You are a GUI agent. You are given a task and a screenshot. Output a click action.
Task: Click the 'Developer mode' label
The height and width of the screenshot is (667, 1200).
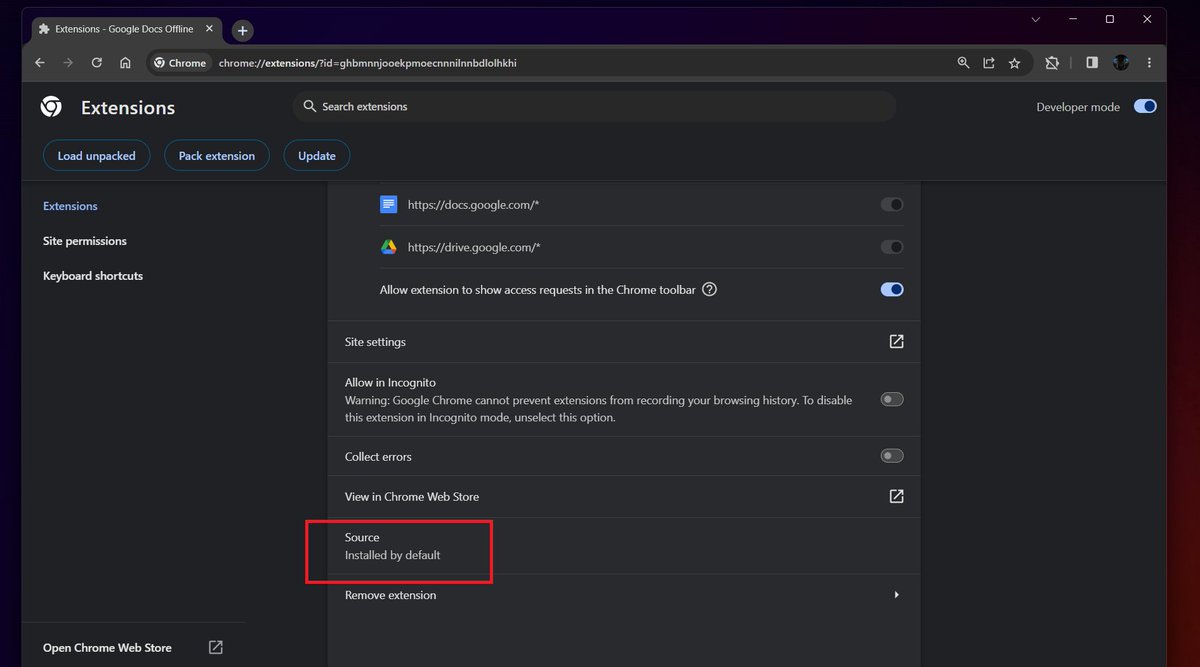(x=1078, y=107)
